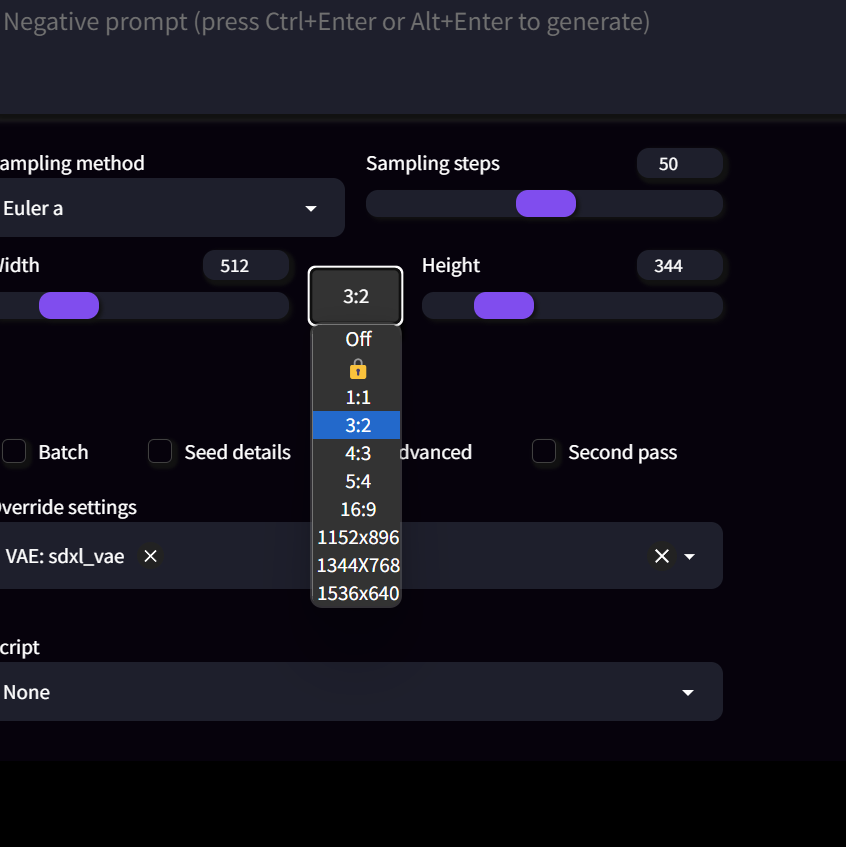846x847 pixels.
Task: Pick the 1:1 aspect ratio
Action: click(357, 396)
